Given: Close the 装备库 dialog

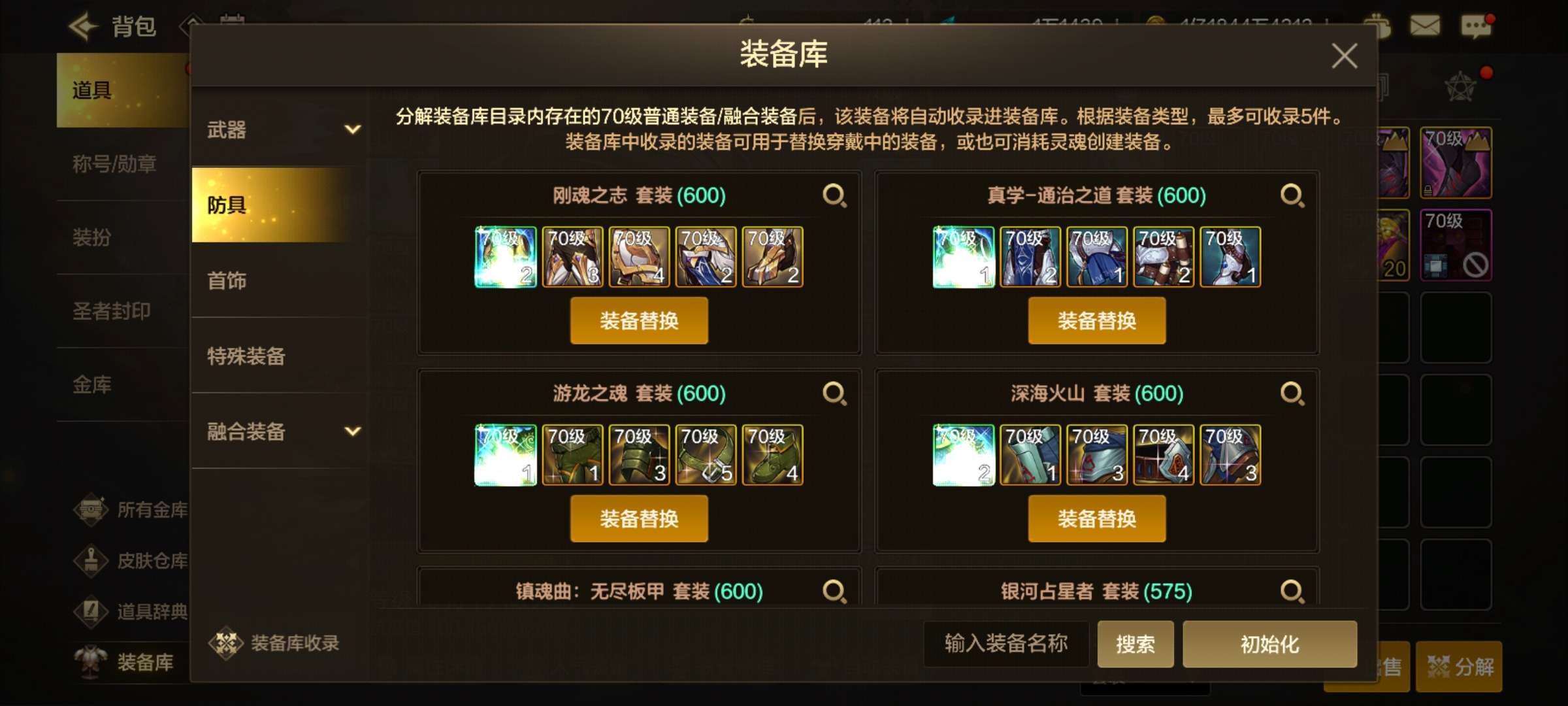Looking at the screenshot, I should click(1344, 56).
